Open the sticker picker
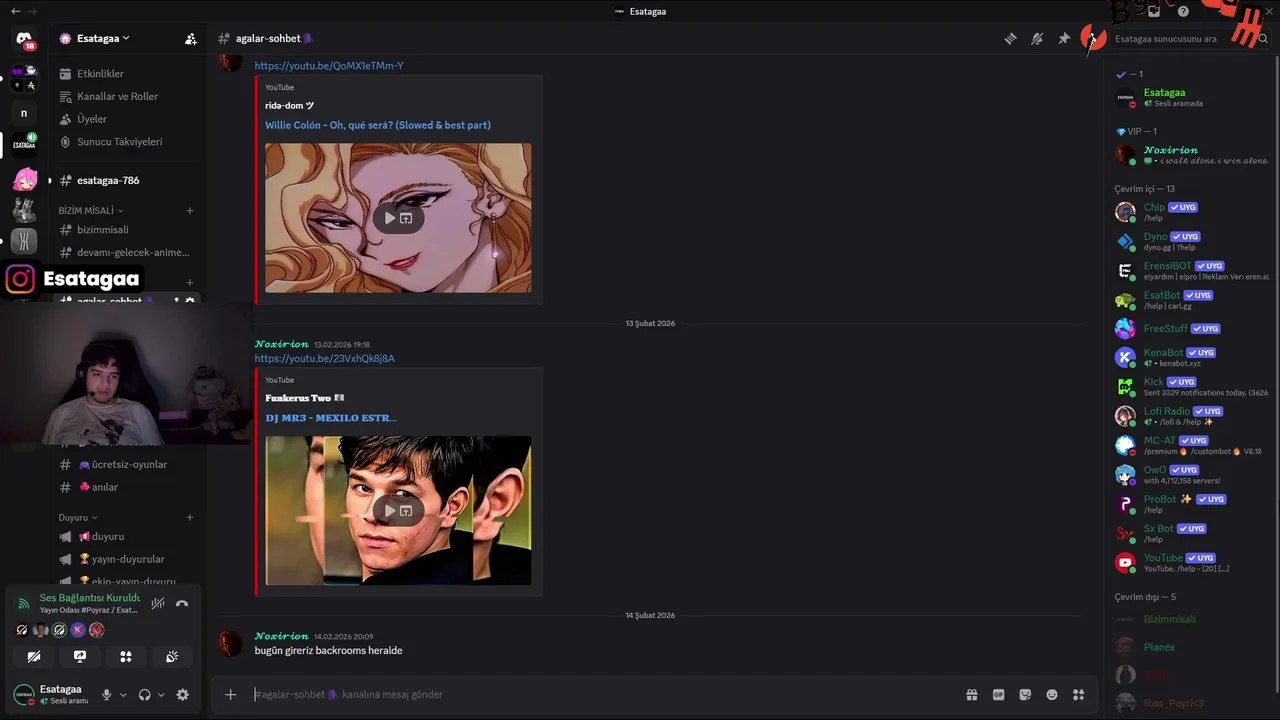 point(1025,695)
